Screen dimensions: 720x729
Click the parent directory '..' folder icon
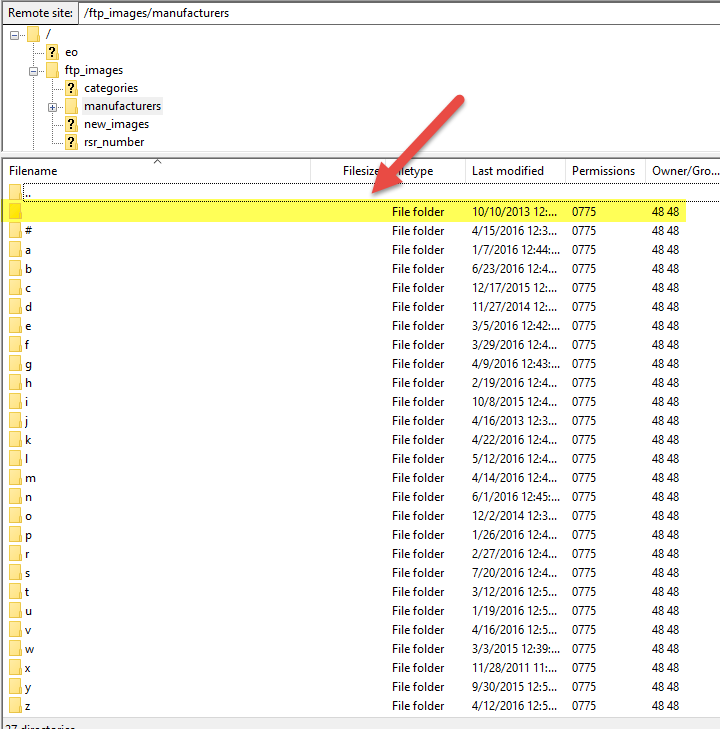point(15,192)
